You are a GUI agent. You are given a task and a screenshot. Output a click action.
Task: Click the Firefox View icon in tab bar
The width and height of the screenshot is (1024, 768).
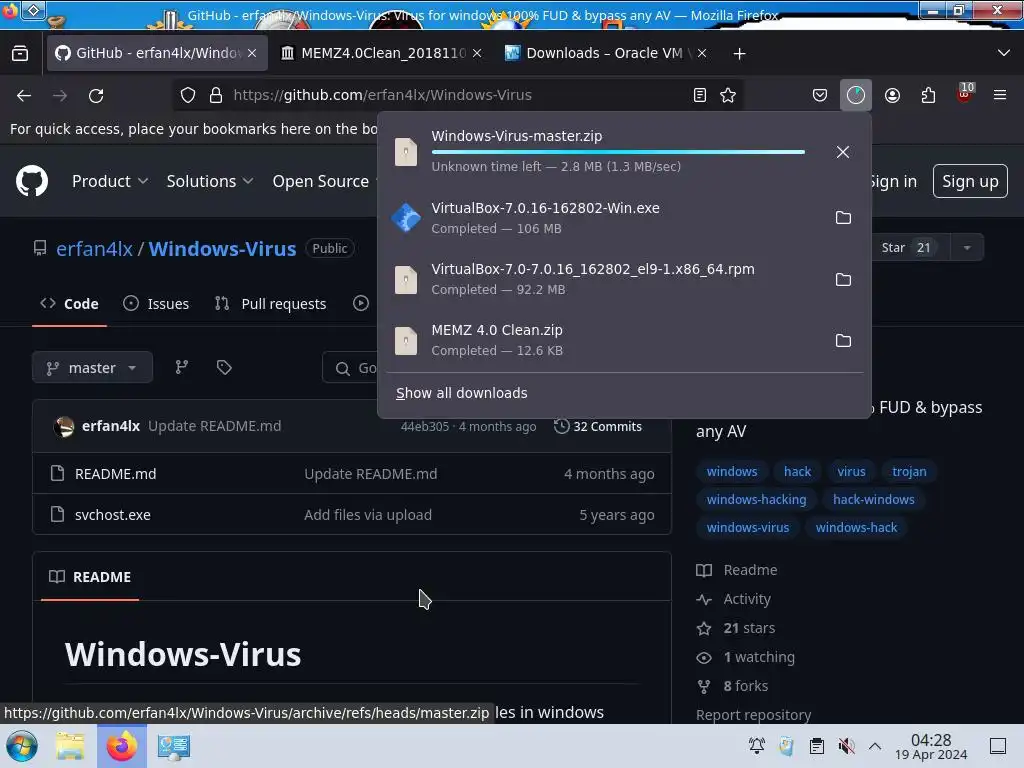(x=20, y=53)
